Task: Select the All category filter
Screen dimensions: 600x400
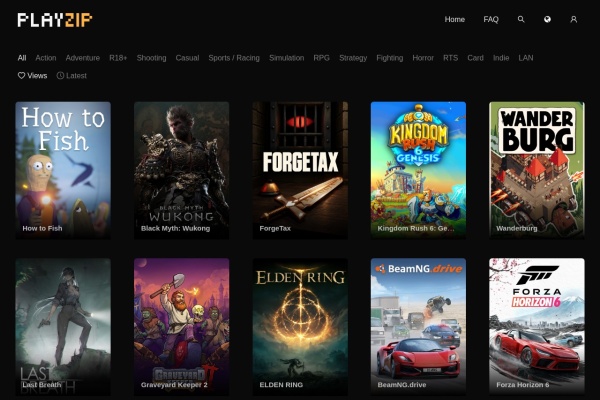Action: pyautogui.click(x=22, y=58)
